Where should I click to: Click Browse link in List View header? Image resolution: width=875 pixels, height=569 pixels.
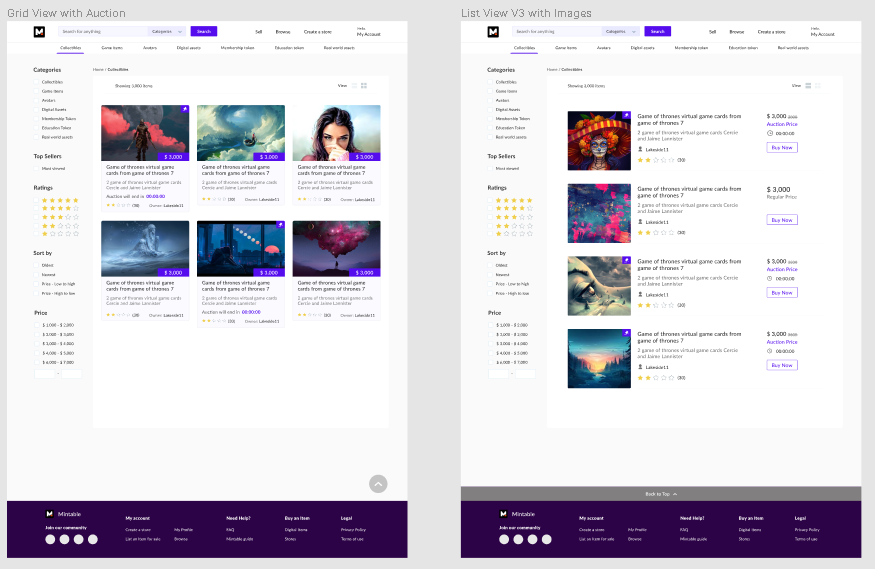click(x=737, y=32)
